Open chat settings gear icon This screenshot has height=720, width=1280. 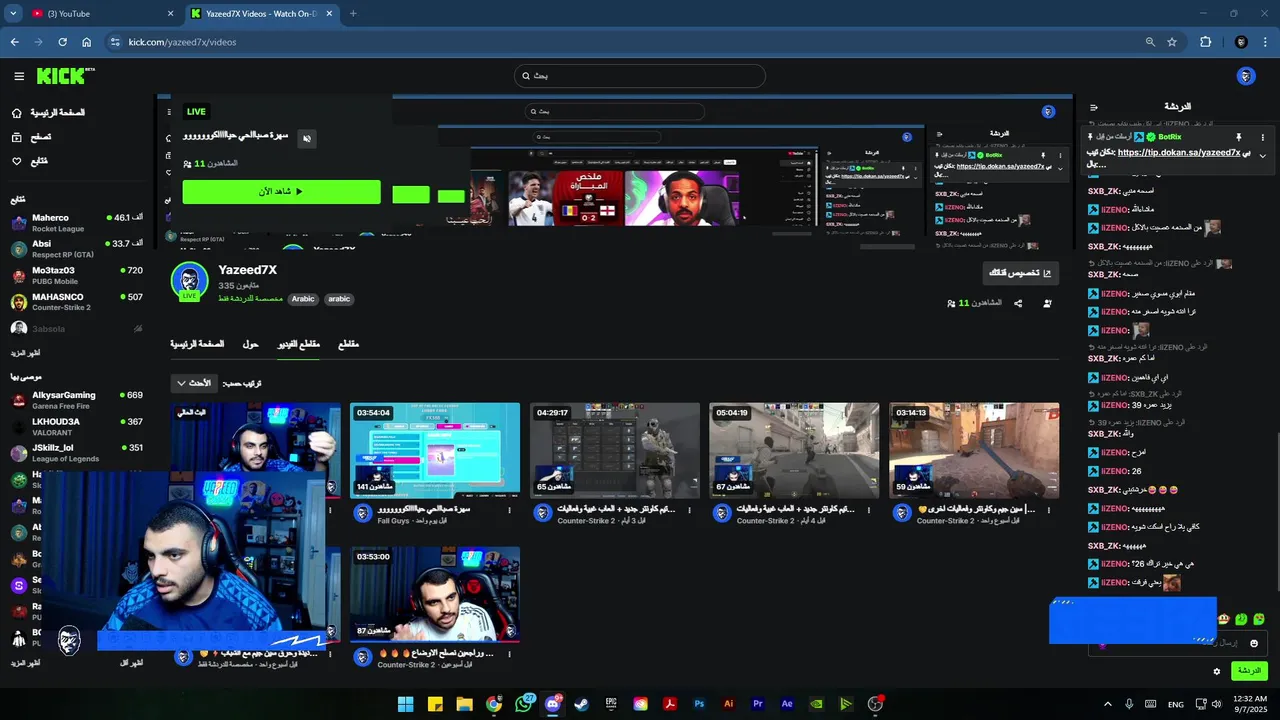(1217, 671)
